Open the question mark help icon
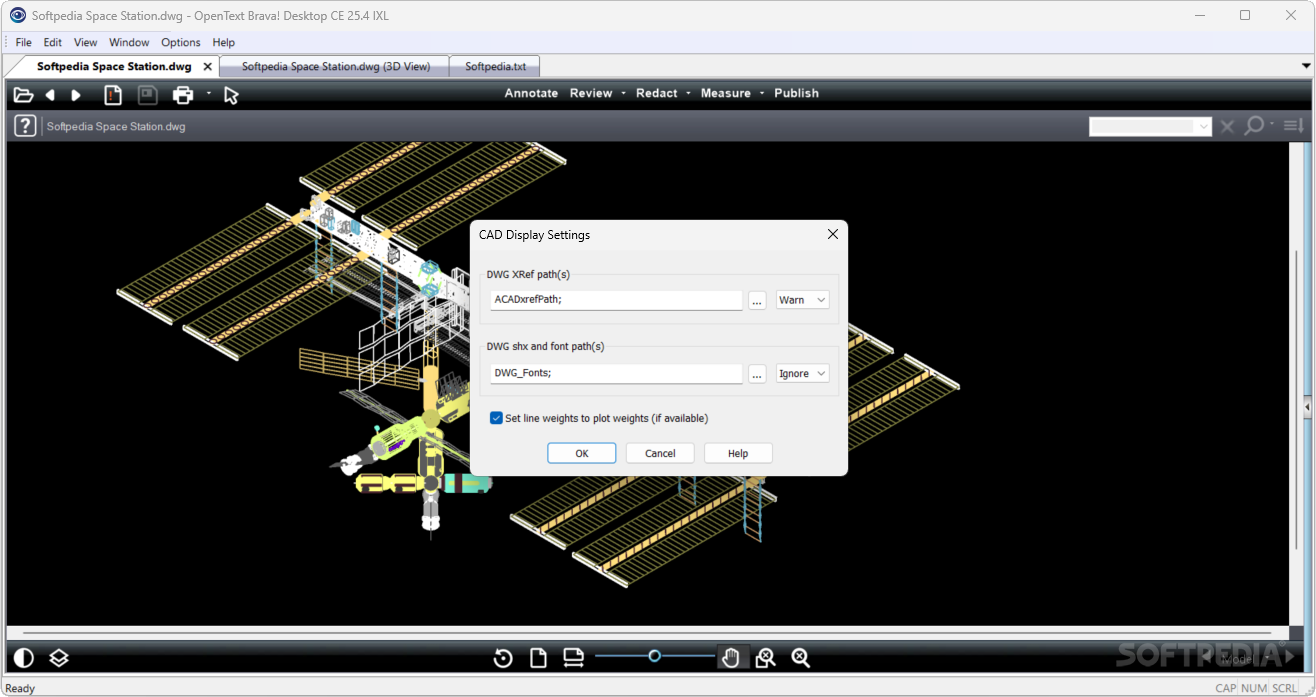 coord(25,126)
